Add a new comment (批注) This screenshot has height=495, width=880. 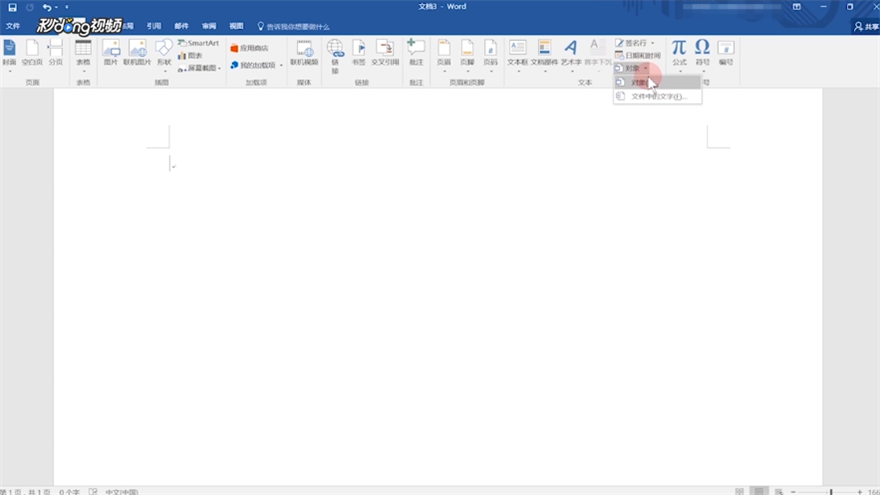[x=416, y=54]
